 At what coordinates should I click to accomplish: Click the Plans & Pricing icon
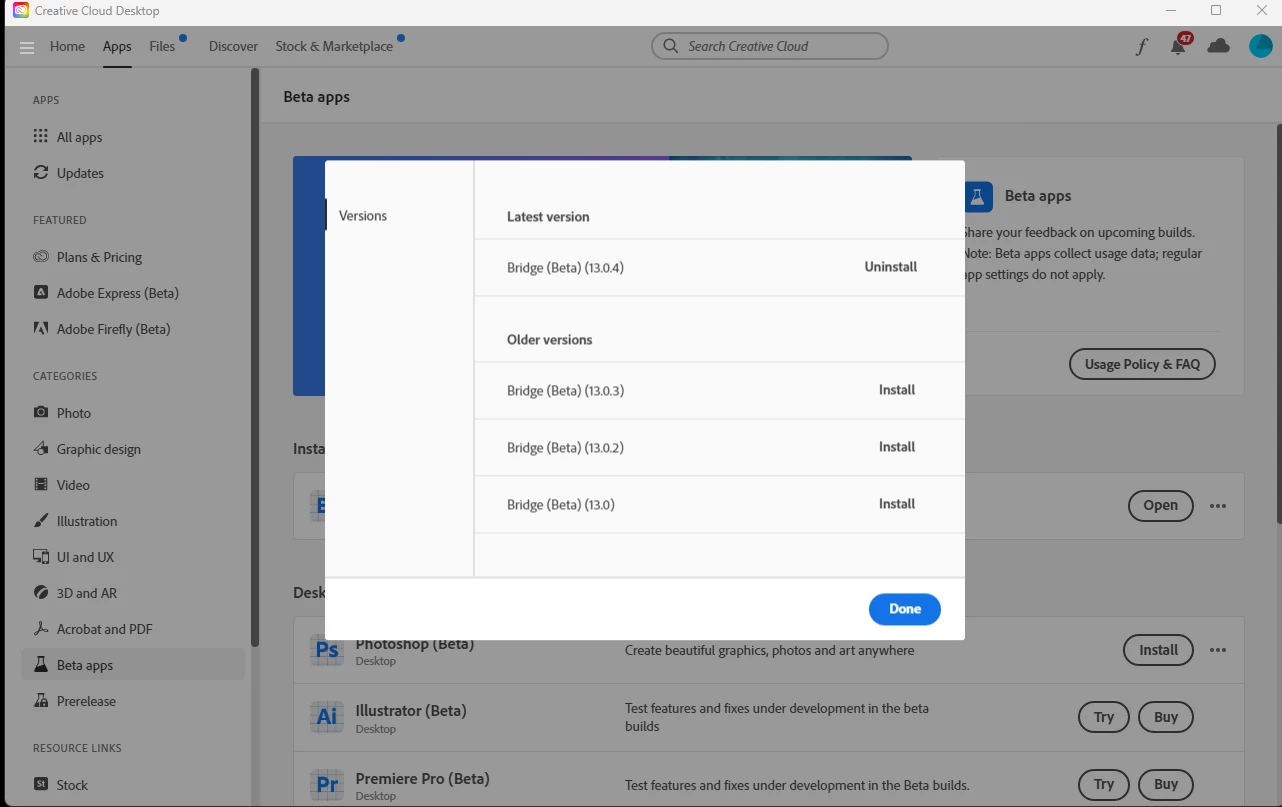pyautogui.click(x=41, y=257)
